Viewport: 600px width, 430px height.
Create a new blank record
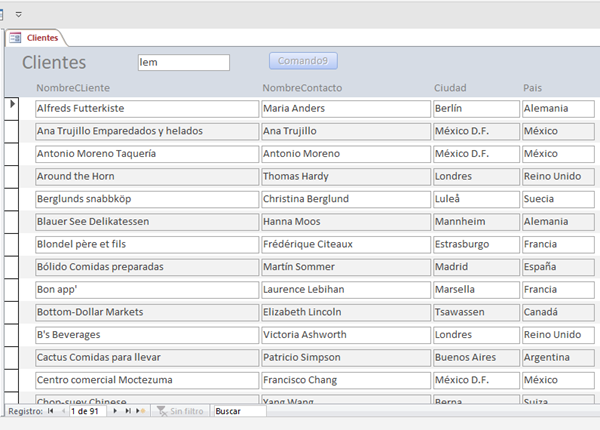coord(140,411)
